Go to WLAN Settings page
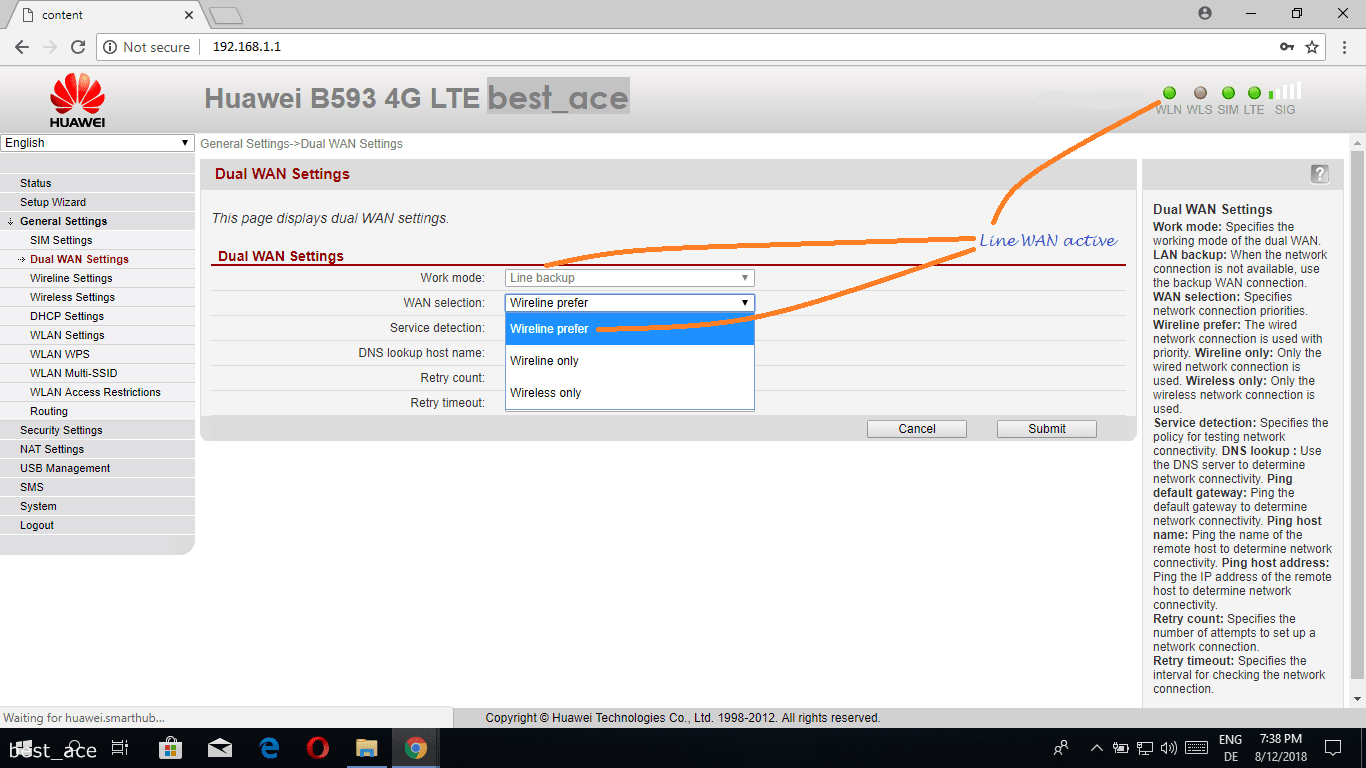The image size is (1366, 768). [67, 335]
